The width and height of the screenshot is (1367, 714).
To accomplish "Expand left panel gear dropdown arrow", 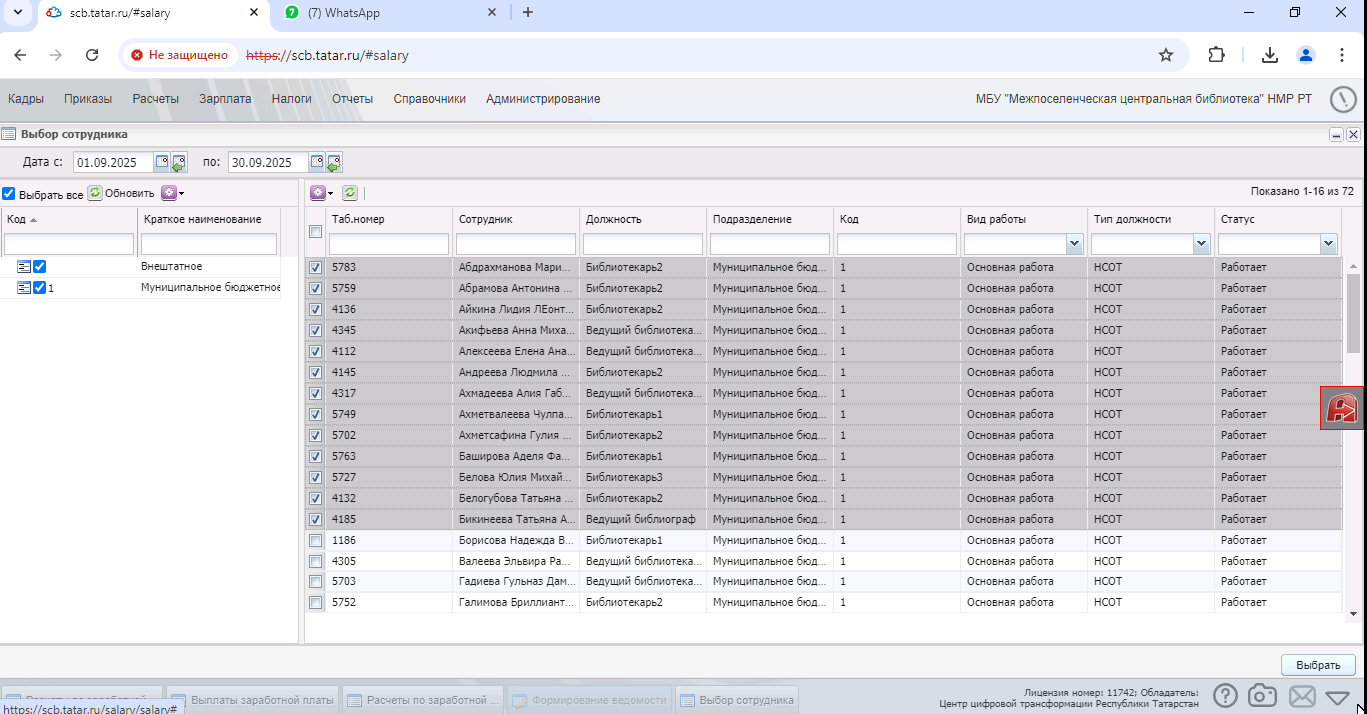I will (182, 193).
